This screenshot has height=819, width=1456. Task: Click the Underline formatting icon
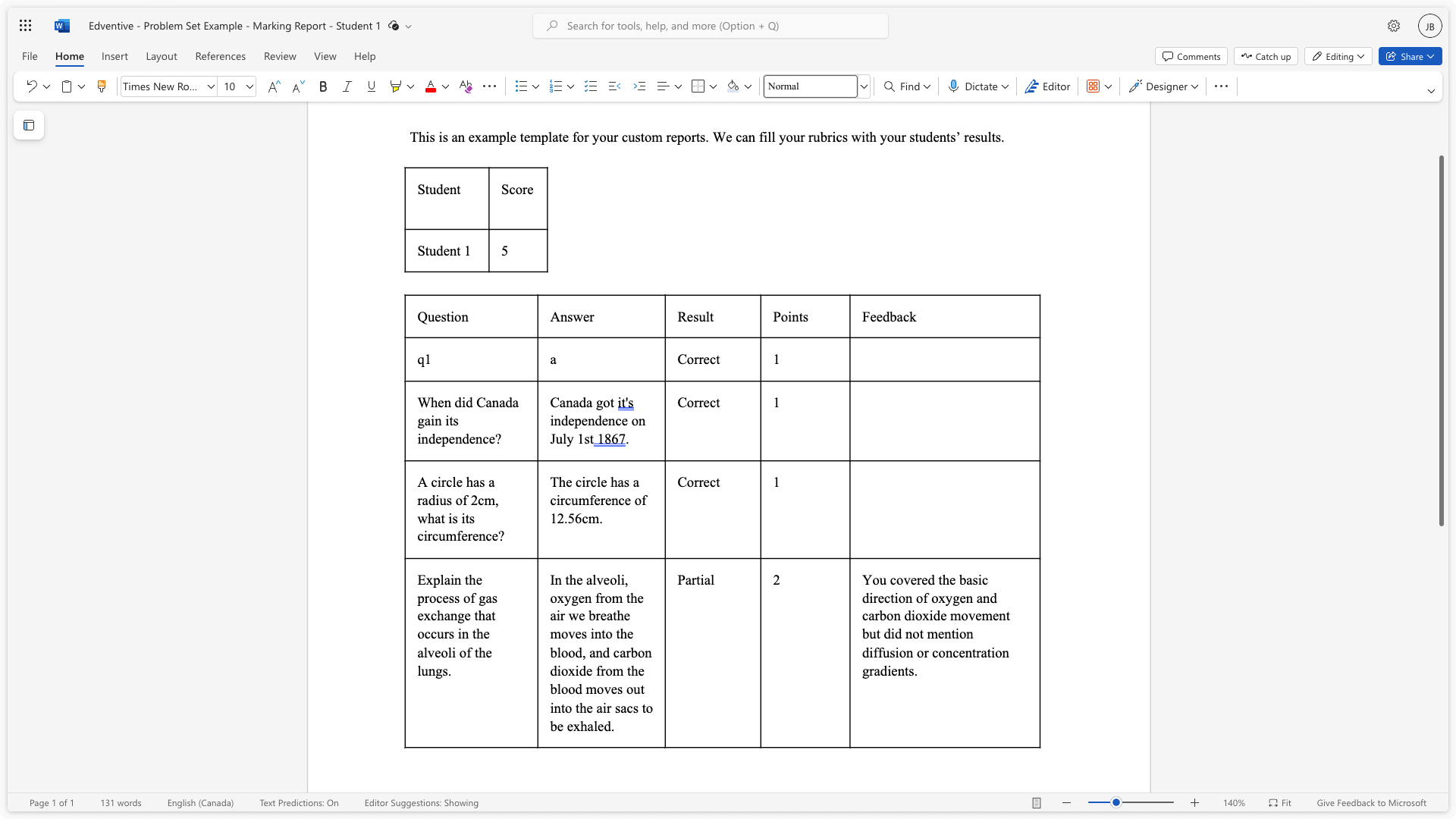pyautogui.click(x=370, y=86)
